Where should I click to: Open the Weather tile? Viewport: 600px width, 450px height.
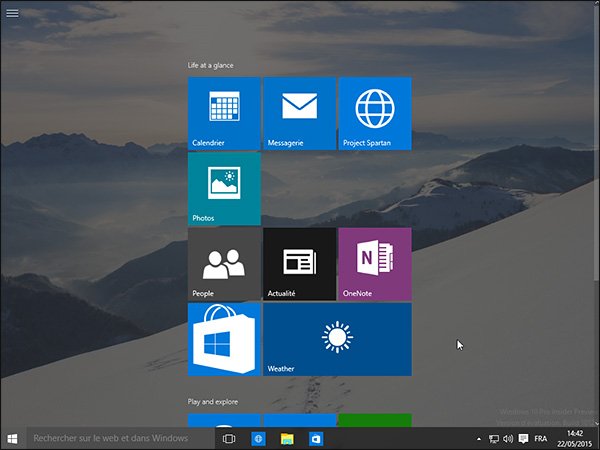point(338,339)
